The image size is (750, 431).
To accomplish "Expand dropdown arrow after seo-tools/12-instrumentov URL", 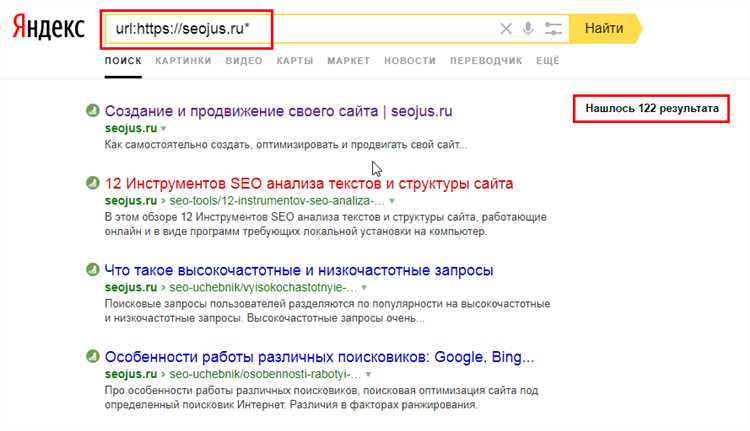I will point(392,201).
